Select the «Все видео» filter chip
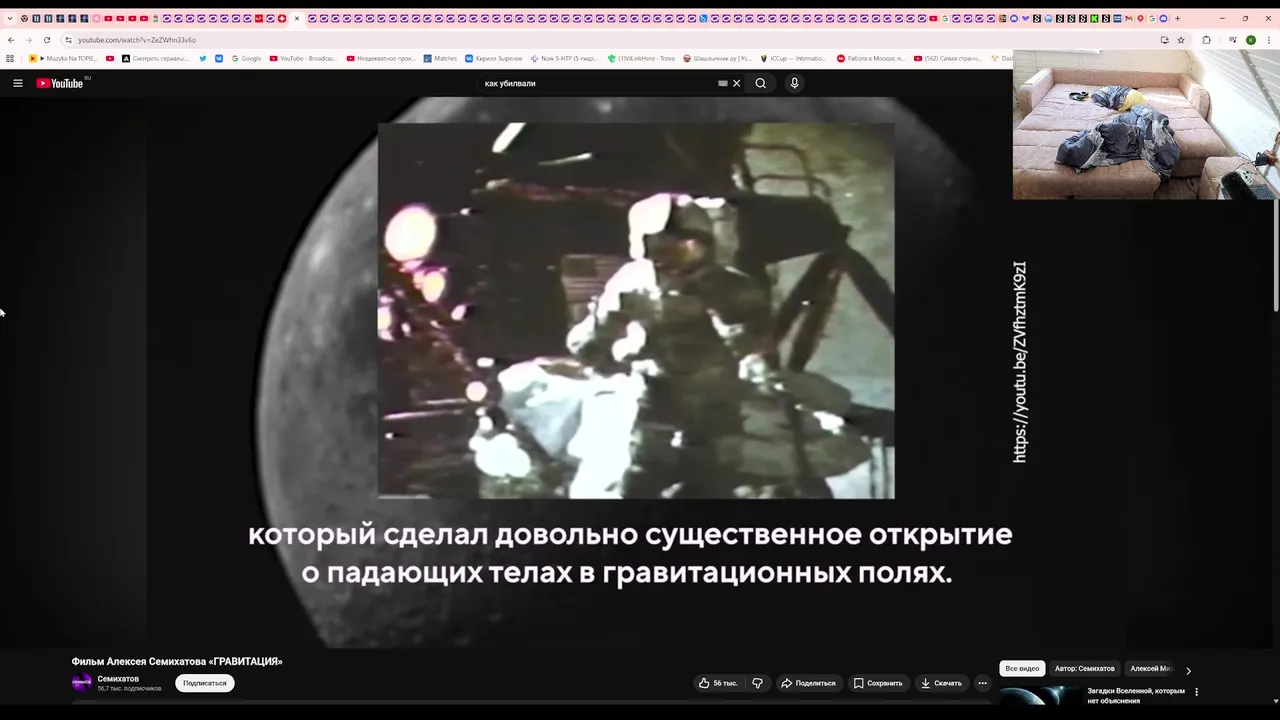This screenshot has width=1280, height=720. point(1022,668)
